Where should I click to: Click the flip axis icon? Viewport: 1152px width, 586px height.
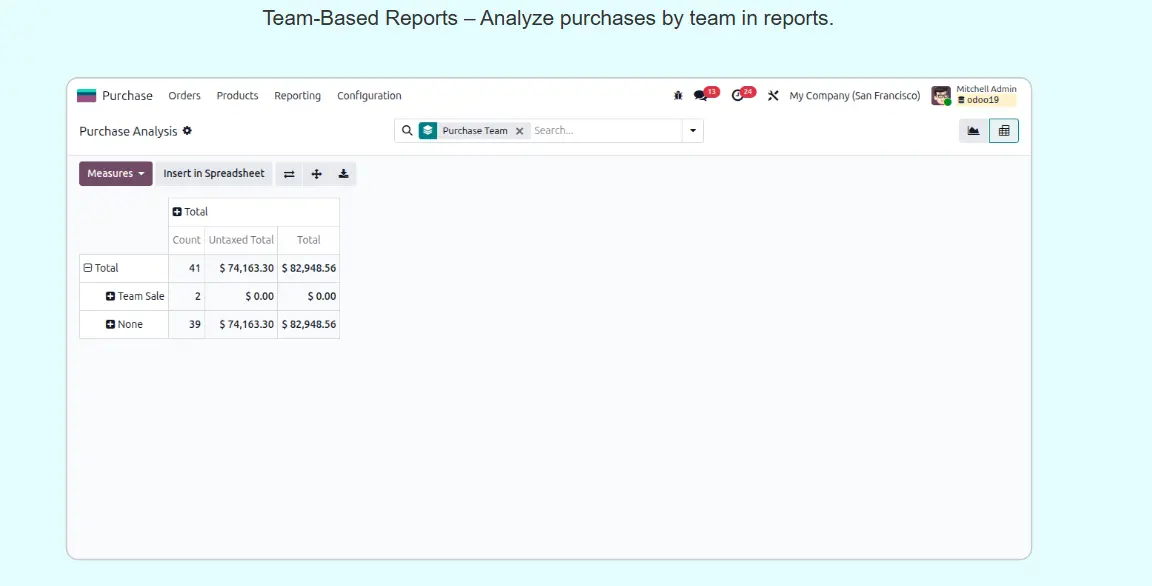(289, 174)
